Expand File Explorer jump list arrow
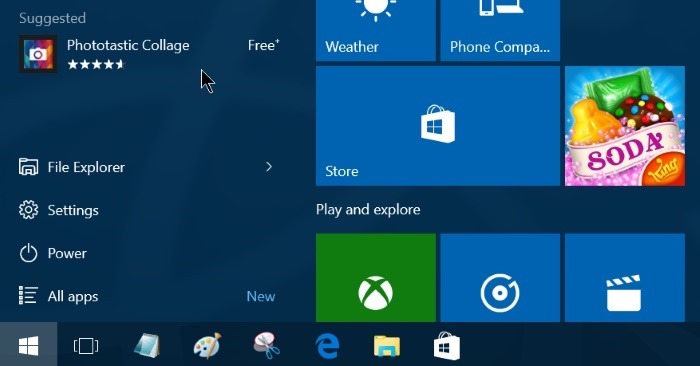 (269, 167)
